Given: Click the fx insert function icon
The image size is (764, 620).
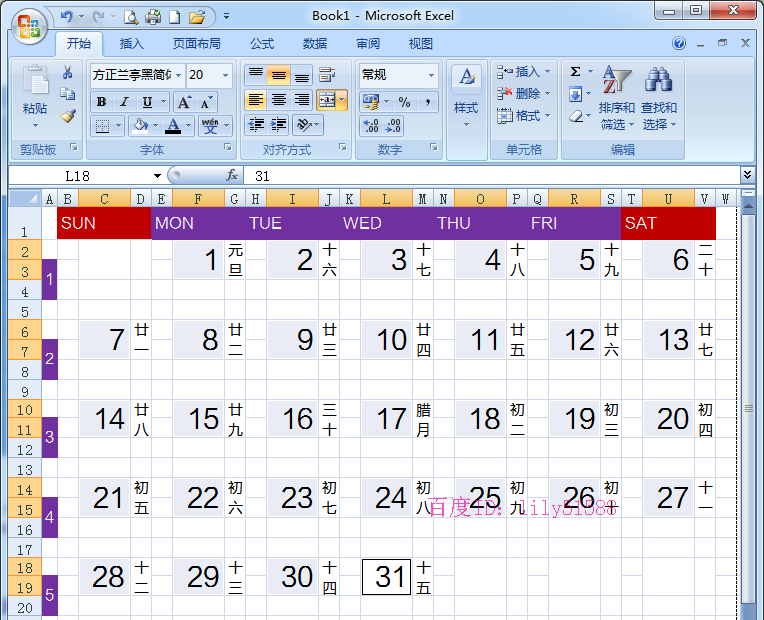Looking at the screenshot, I should pyautogui.click(x=232, y=175).
